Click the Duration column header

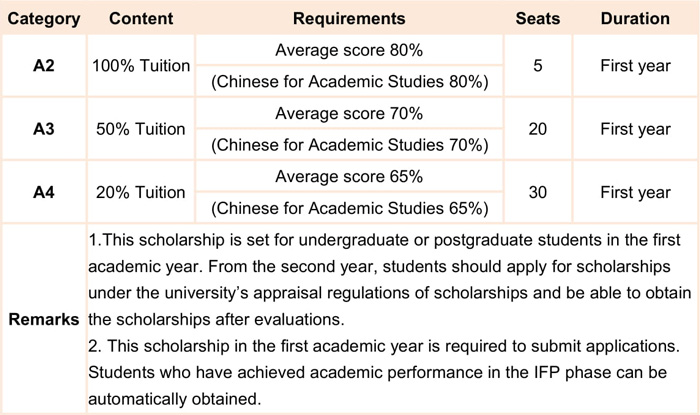635,19
